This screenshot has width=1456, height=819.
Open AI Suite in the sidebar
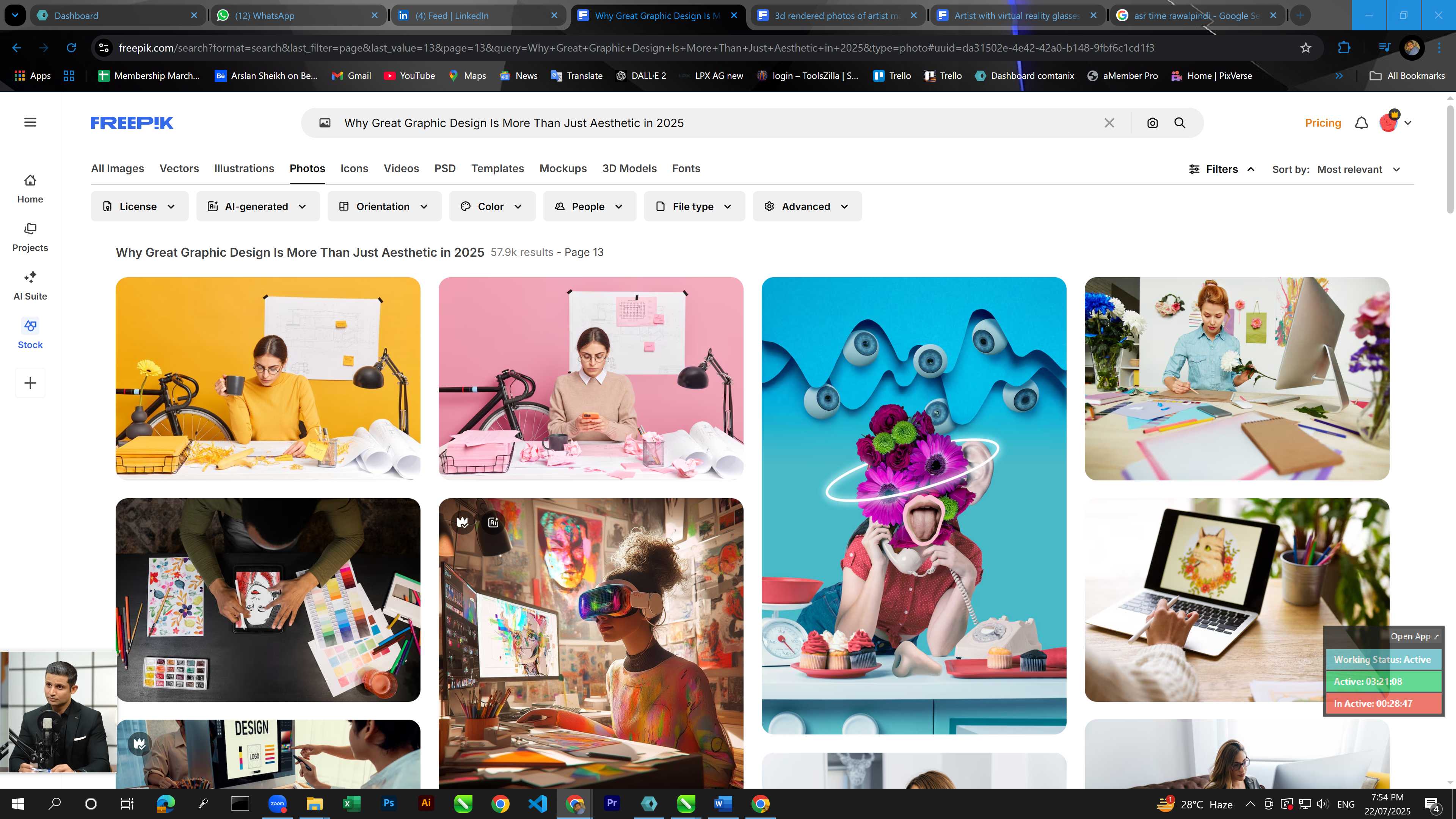tap(30, 286)
